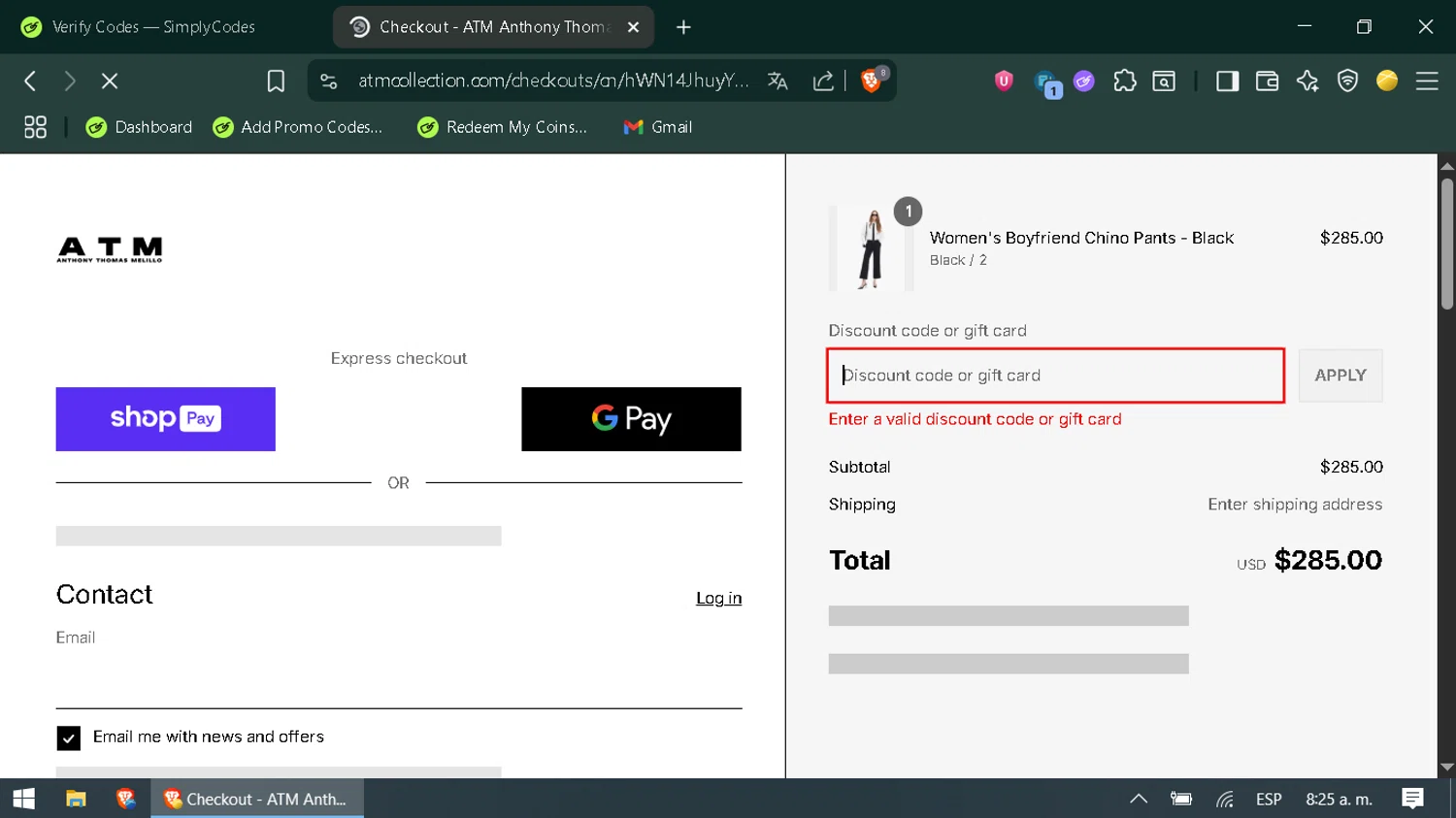Show hidden system tray icons
The height and width of the screenshot is (818, 1456).
(x=1139, y=799)
